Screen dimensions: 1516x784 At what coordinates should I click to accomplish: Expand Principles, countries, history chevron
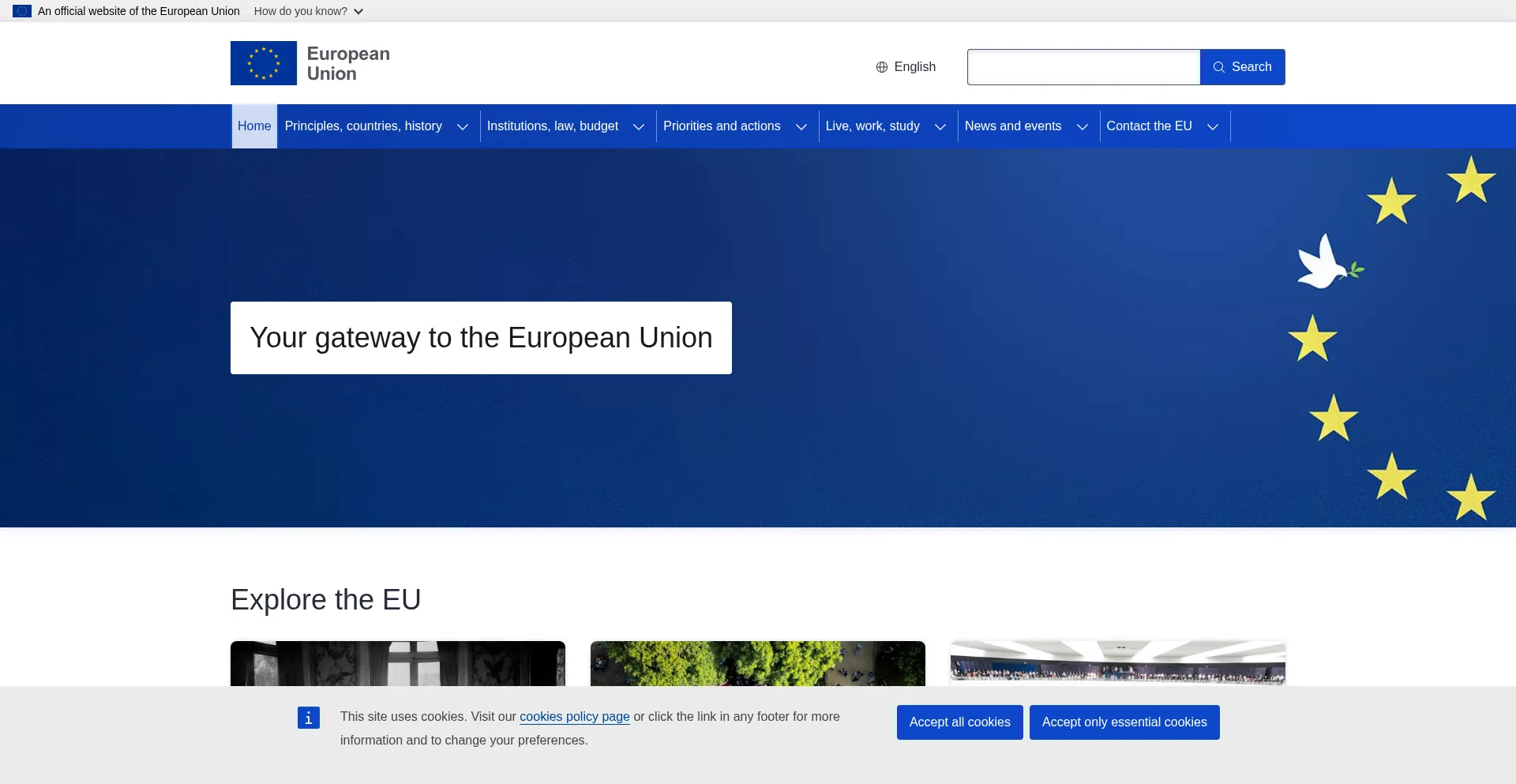coord(463,127)
